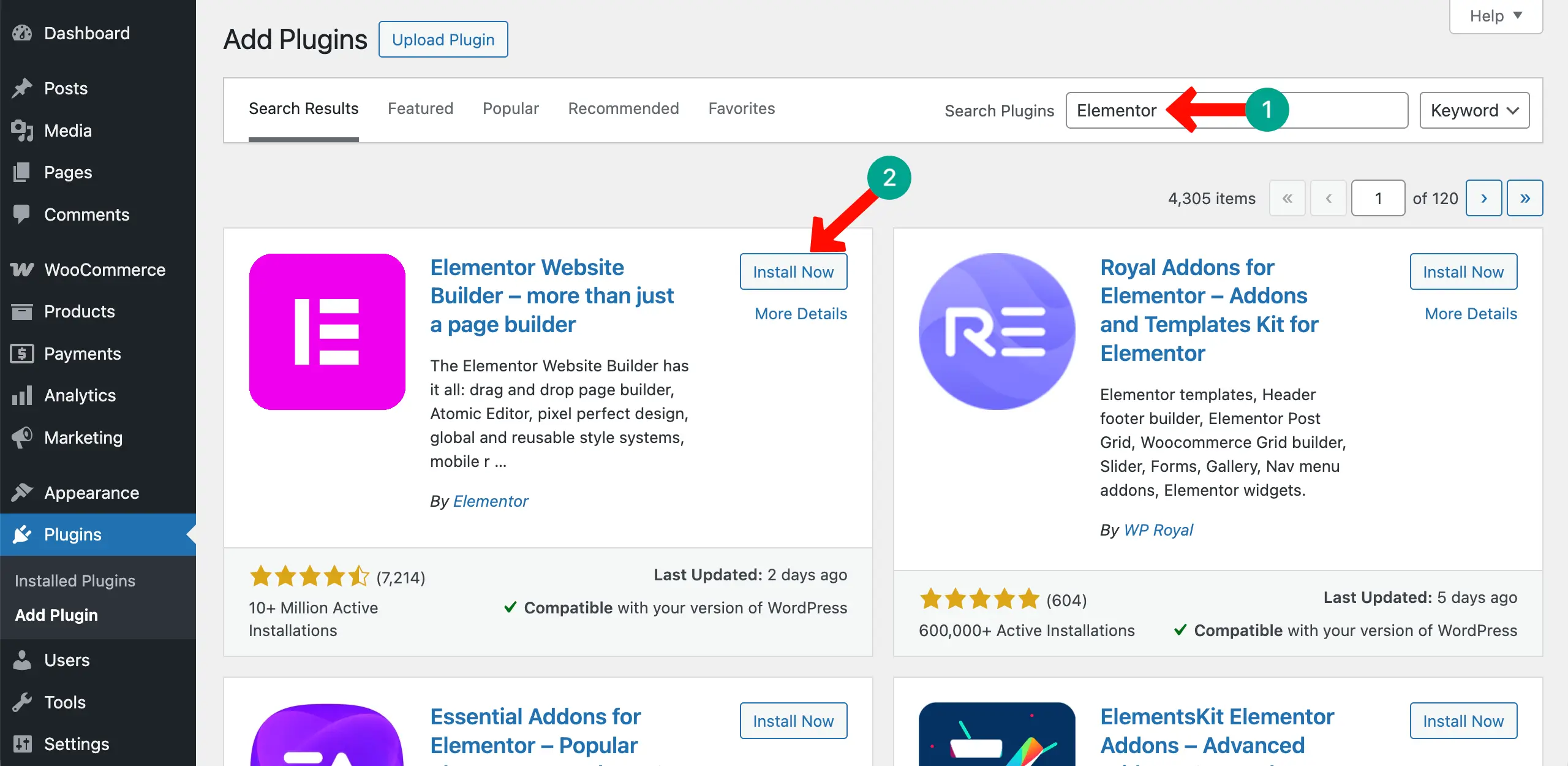
Task: Open the Appearance menu
Action: tap(98, 492)
